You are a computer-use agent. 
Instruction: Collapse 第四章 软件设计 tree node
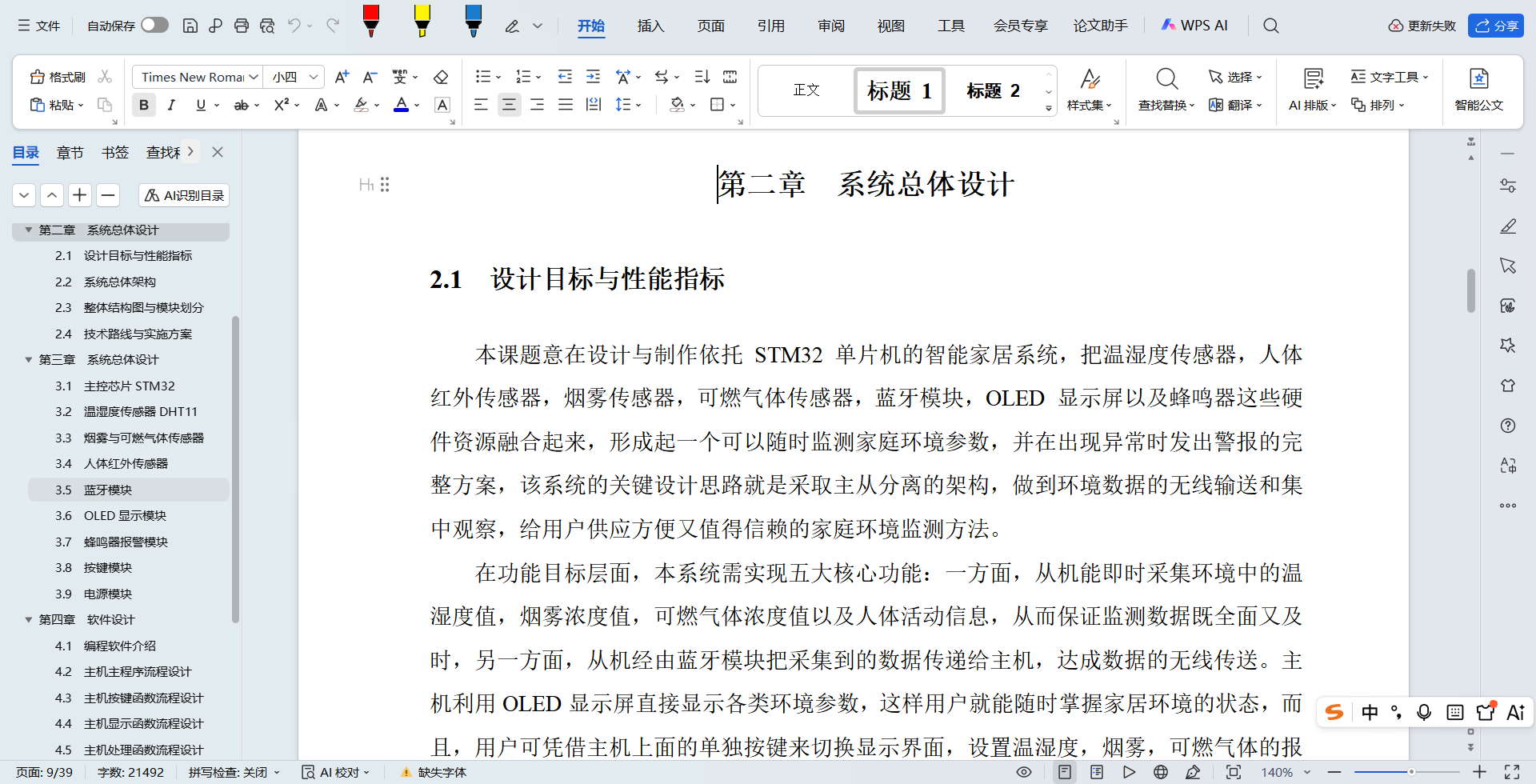click(x=29, y=620)
